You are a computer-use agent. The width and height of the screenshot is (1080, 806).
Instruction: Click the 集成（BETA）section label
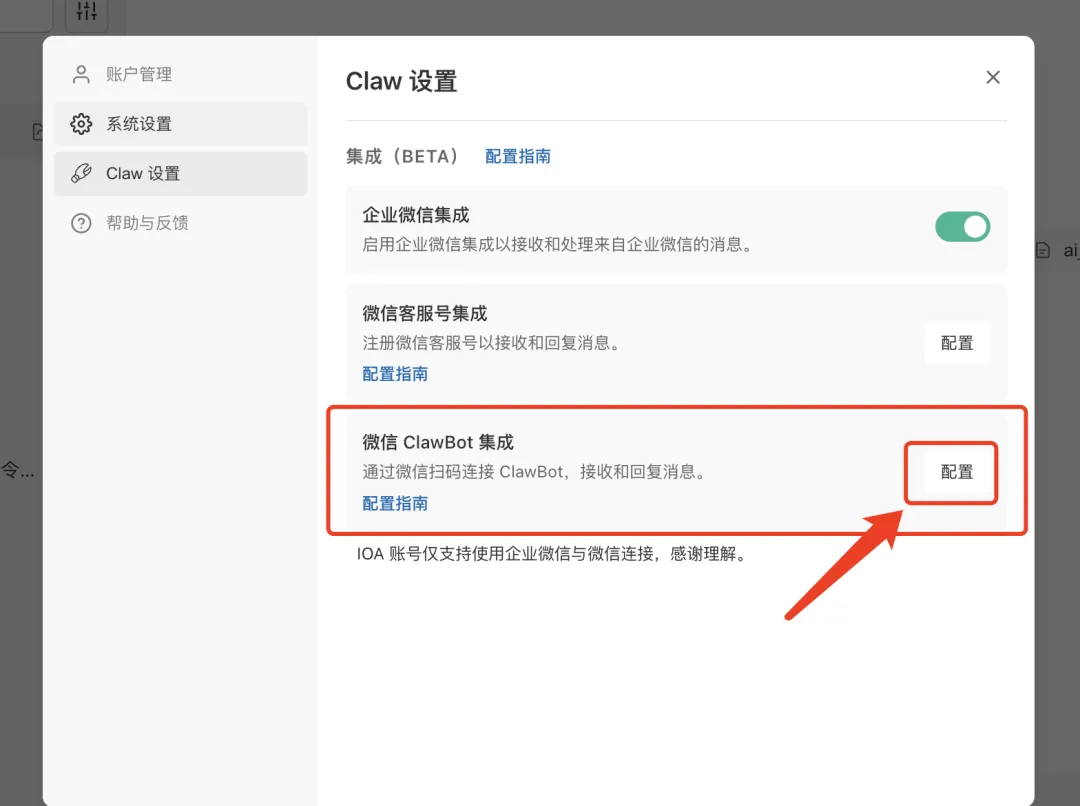(x=402, y=156)
